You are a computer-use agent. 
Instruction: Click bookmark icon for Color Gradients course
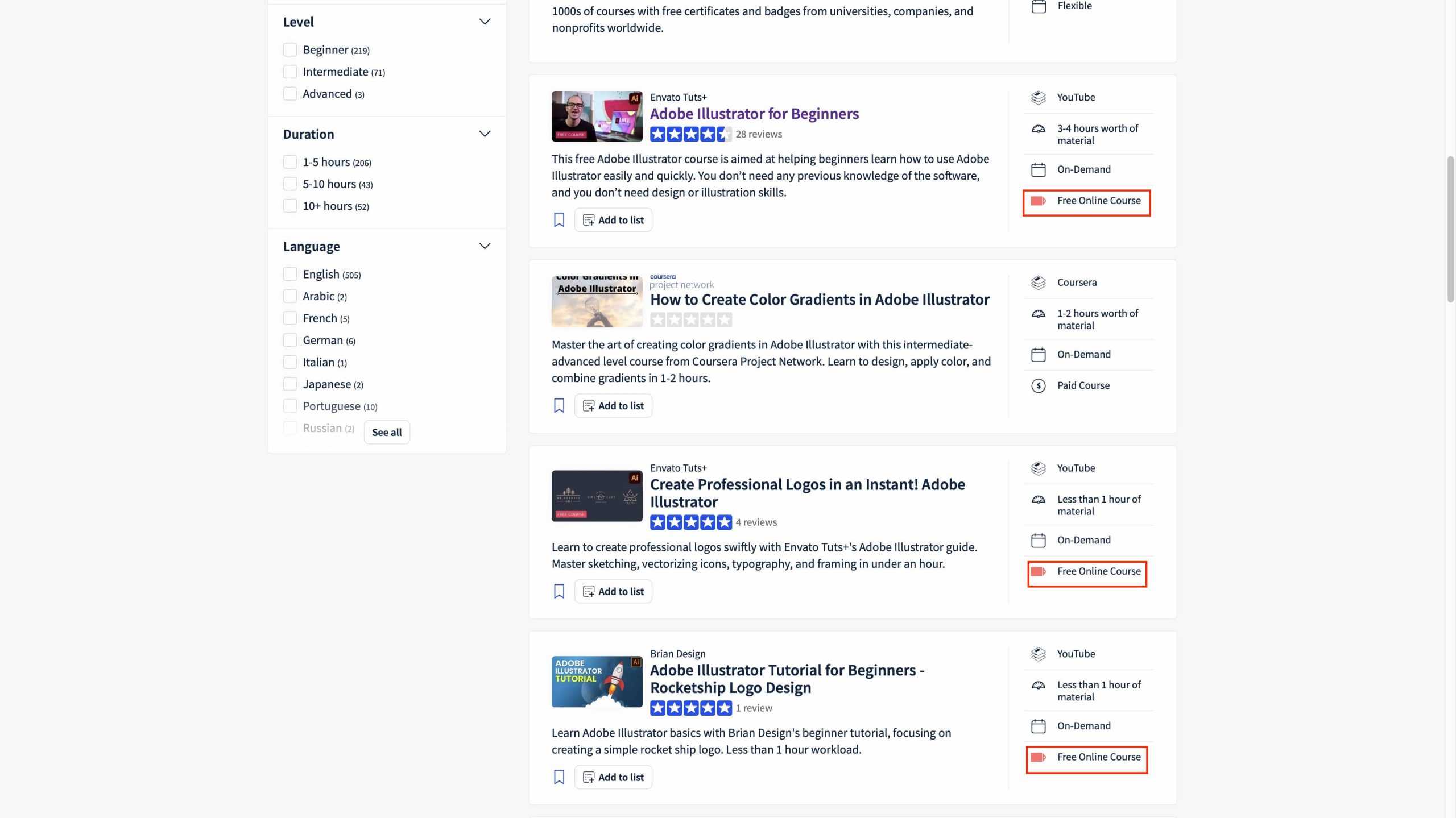click(x=559, y=405)
